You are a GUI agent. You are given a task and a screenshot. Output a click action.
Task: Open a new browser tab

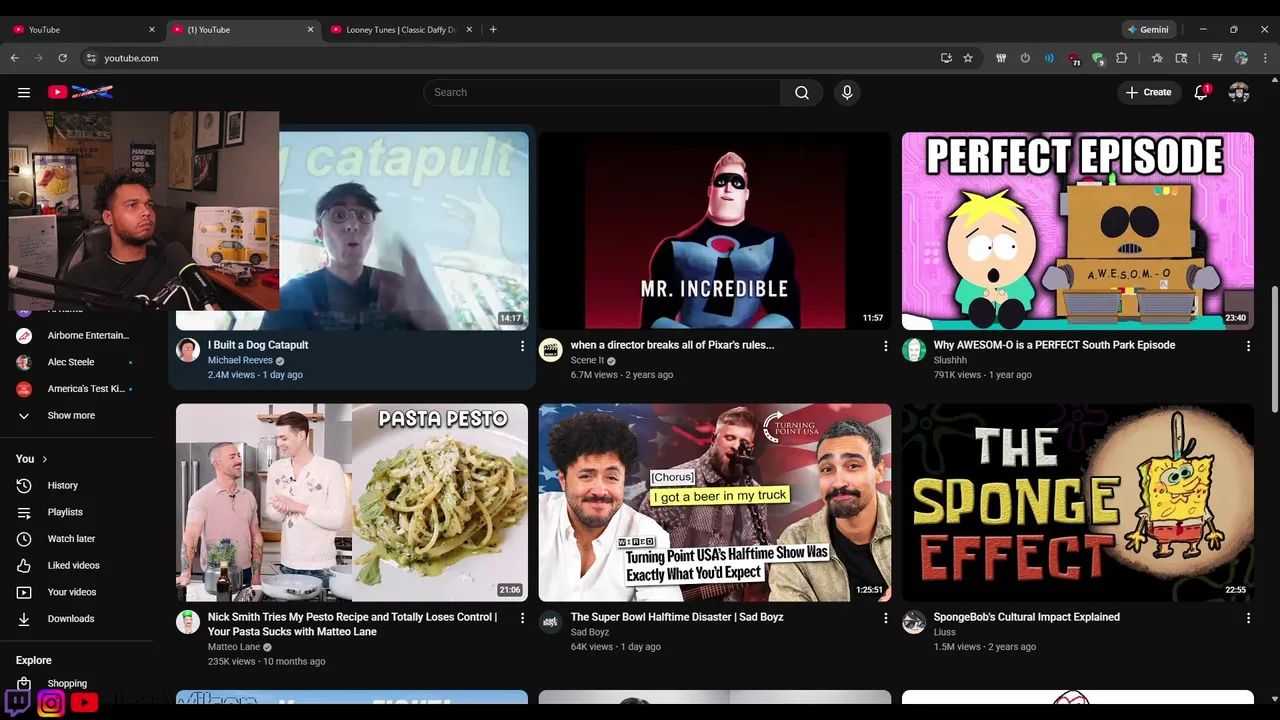(493, 30)
